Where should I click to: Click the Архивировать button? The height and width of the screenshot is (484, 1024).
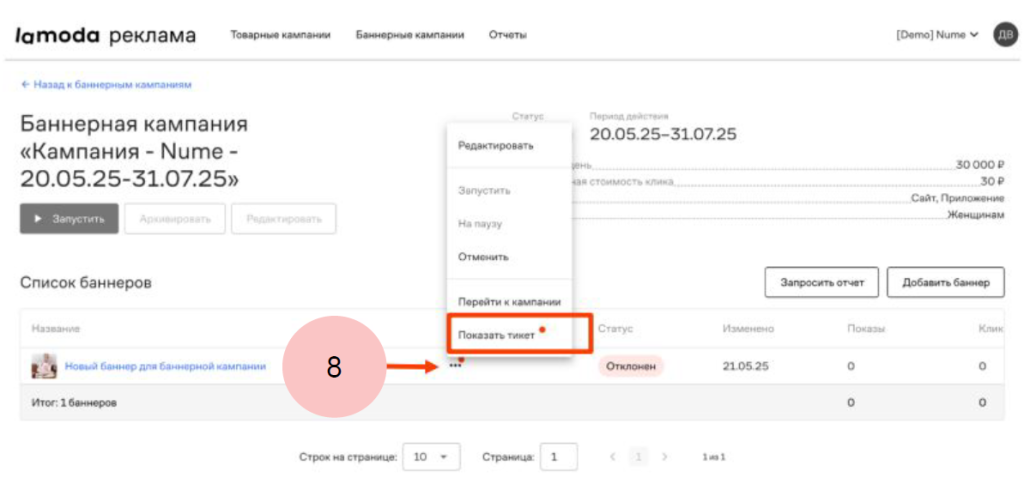pyautogui.click(x=175, y=219)
